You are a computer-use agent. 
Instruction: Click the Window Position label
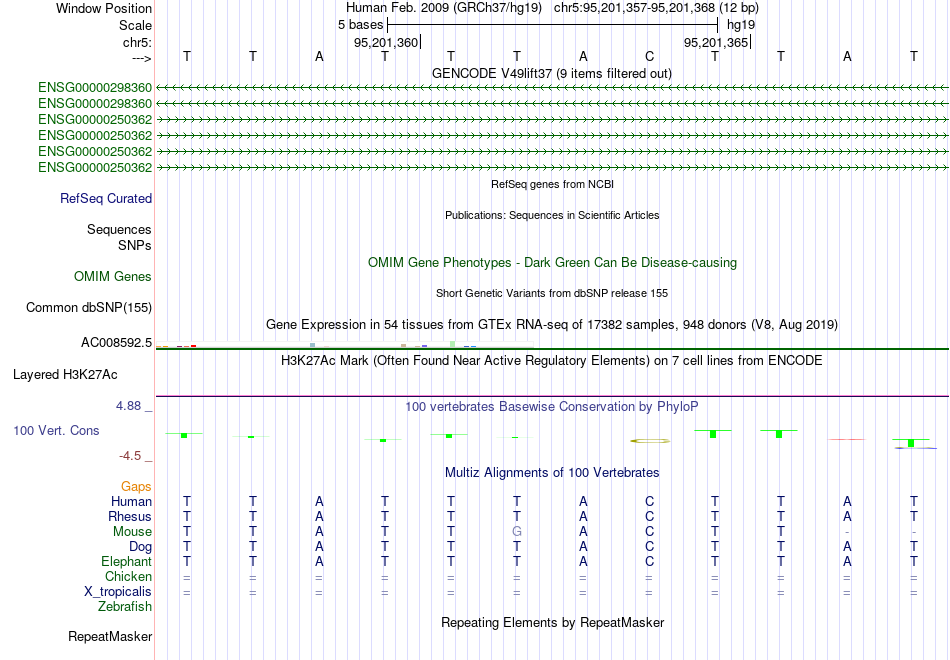(104, 8)
